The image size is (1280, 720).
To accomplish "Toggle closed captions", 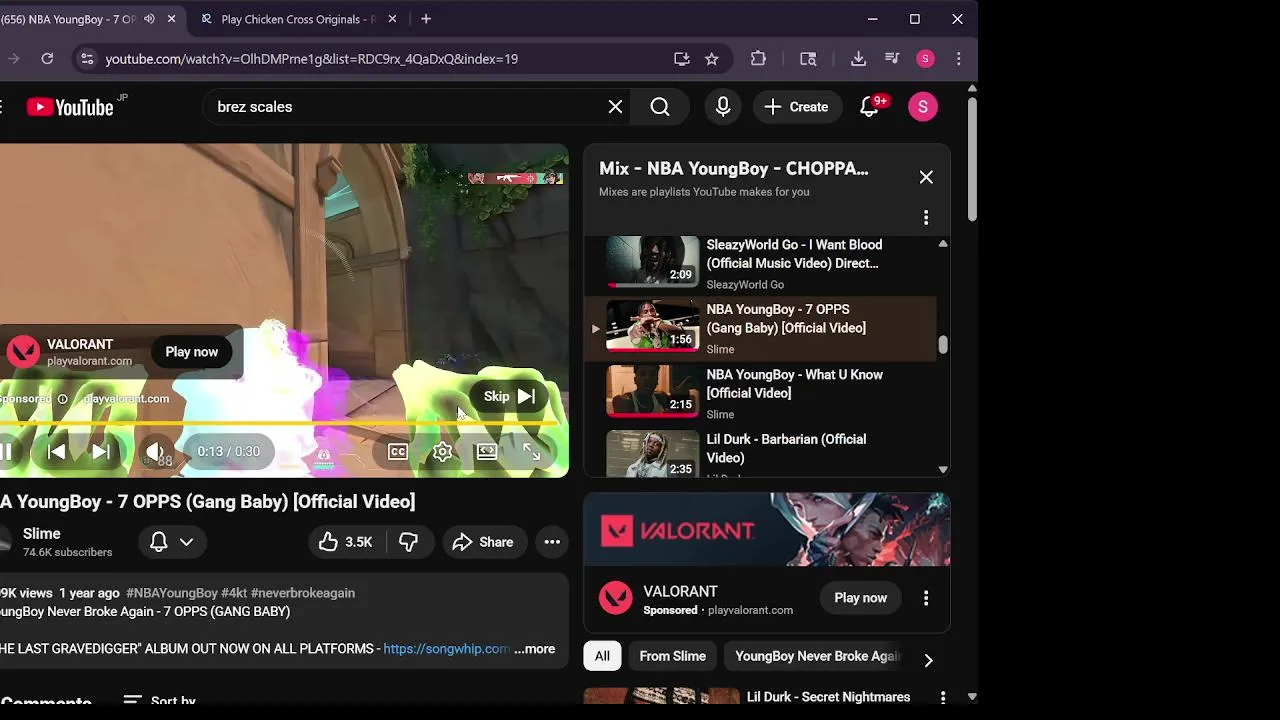I will pyautogui.click(x=398, y=452).
